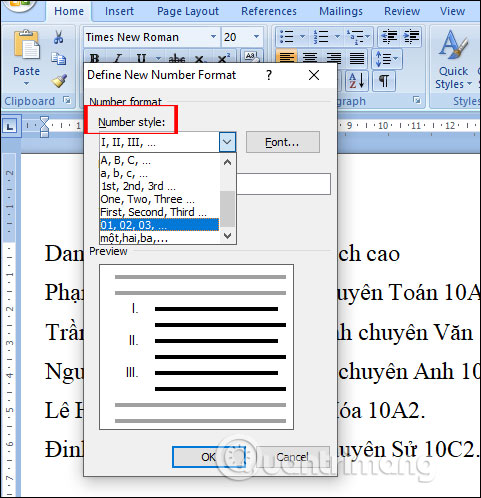Click the number format input field
Screen dimensions: 481x498
point(283,184)
